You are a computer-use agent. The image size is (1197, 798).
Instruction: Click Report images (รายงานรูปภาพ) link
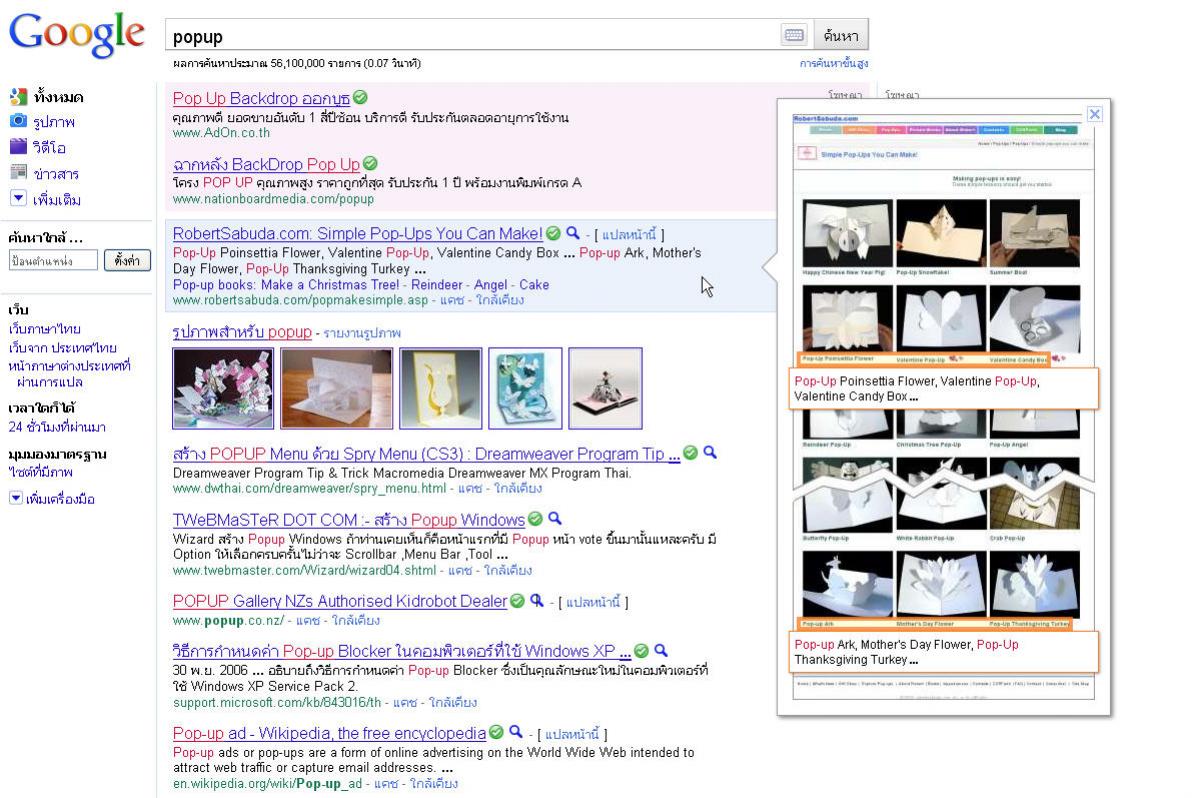[362, 333]
